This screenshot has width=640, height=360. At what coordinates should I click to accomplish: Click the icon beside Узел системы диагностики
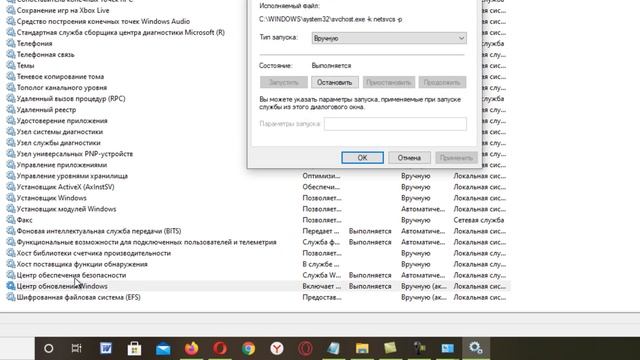click(x=11, y=131)
